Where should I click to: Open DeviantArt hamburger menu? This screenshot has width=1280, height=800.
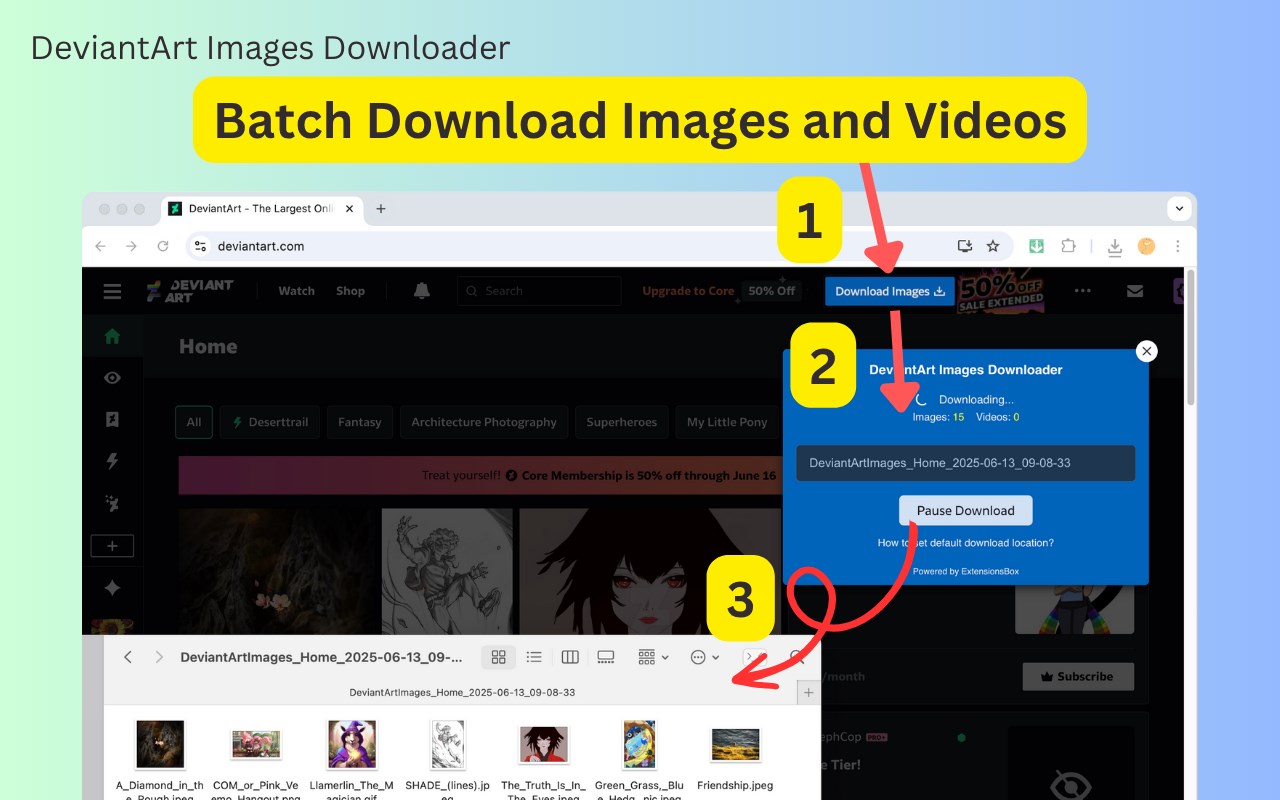pyautogui.click(x=112, y=291)
